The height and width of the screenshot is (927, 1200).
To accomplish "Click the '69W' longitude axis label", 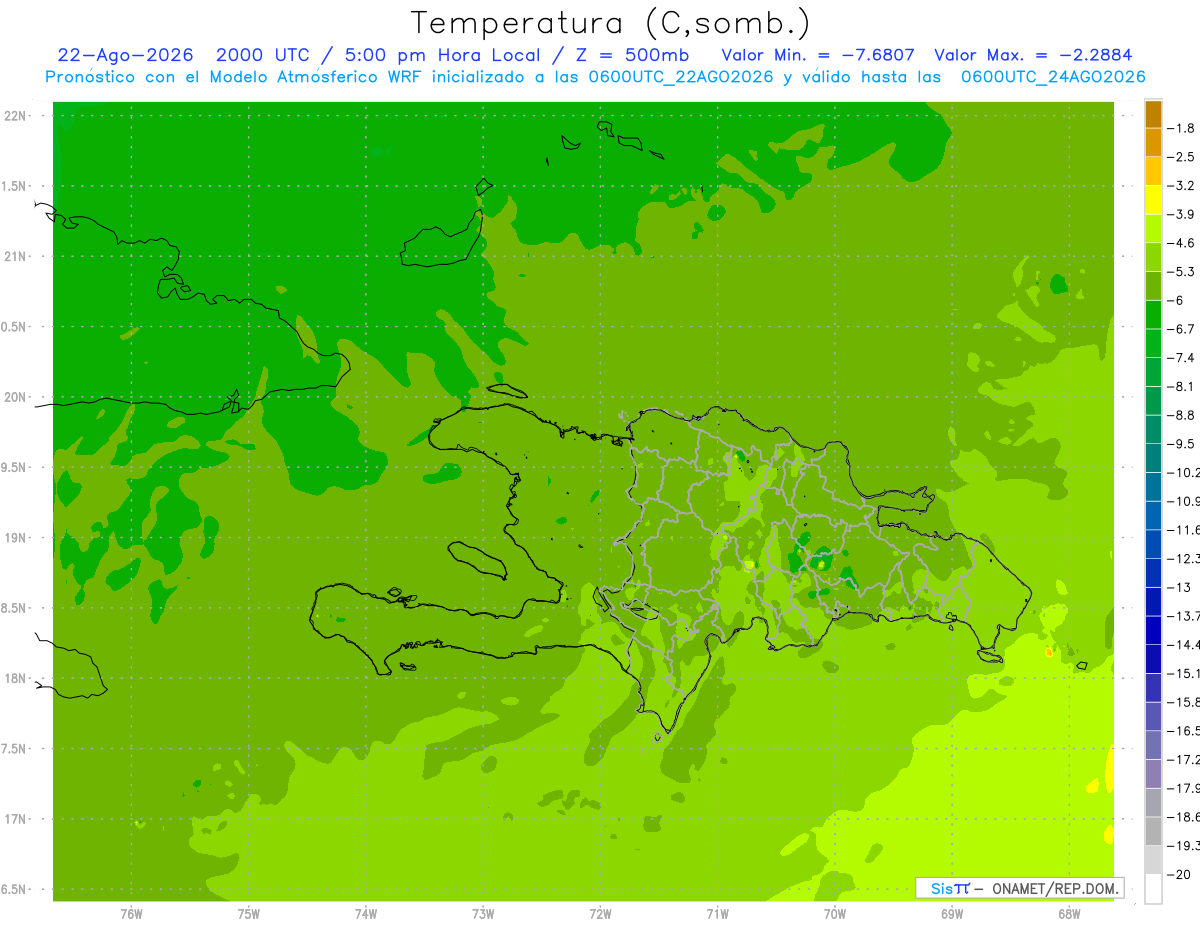I will click(952, 913).
